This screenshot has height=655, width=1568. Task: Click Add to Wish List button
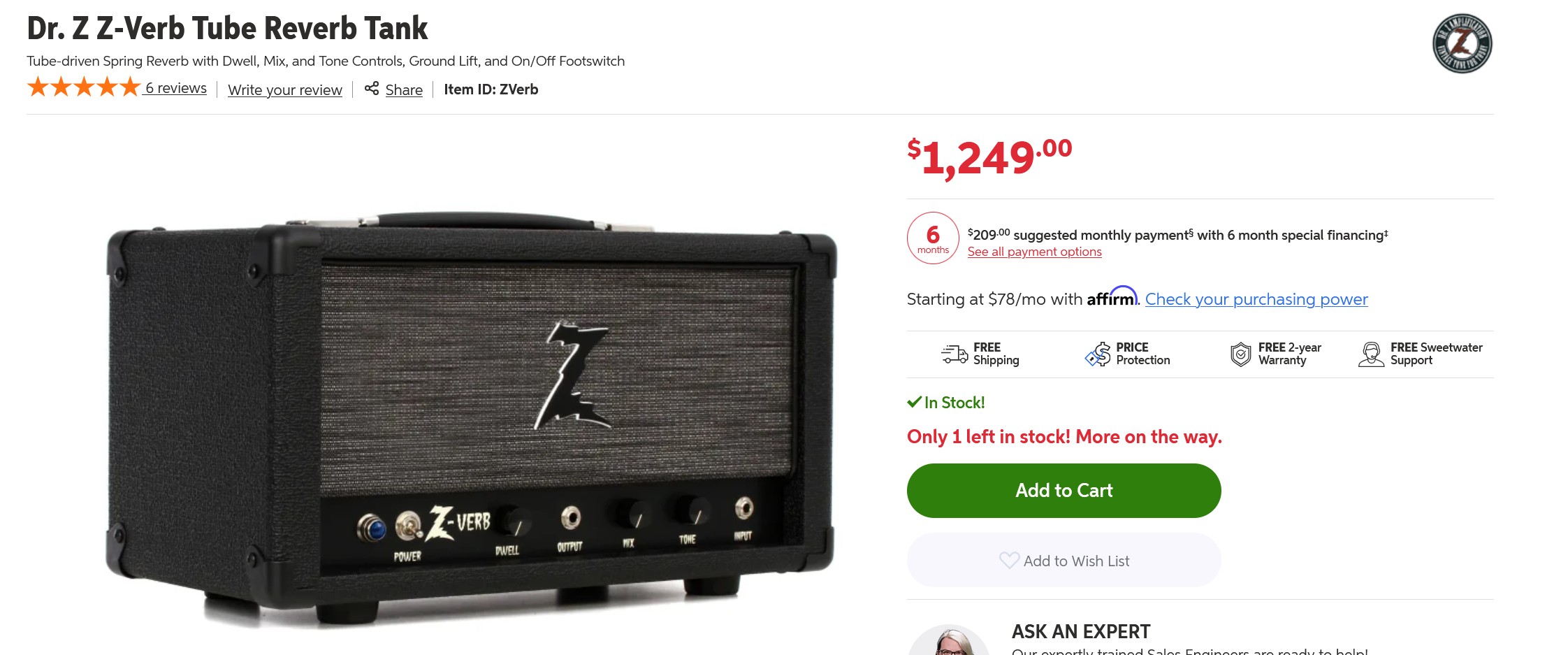(1064, 561)
